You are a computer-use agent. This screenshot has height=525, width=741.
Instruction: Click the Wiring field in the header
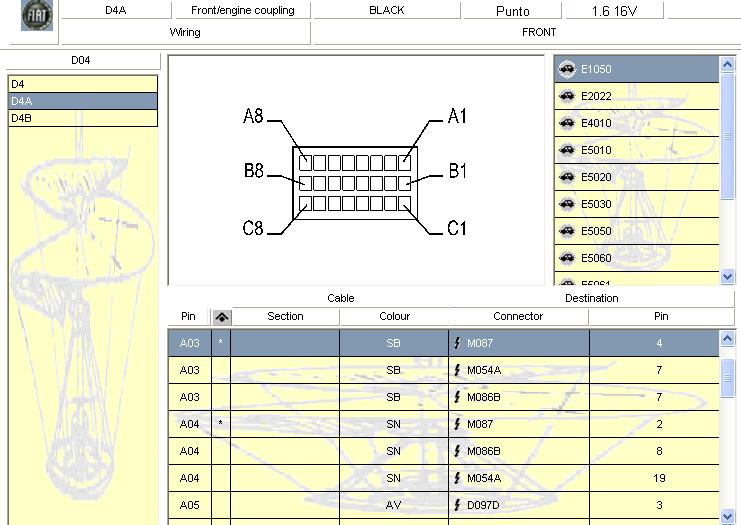[x=185, y=32]
